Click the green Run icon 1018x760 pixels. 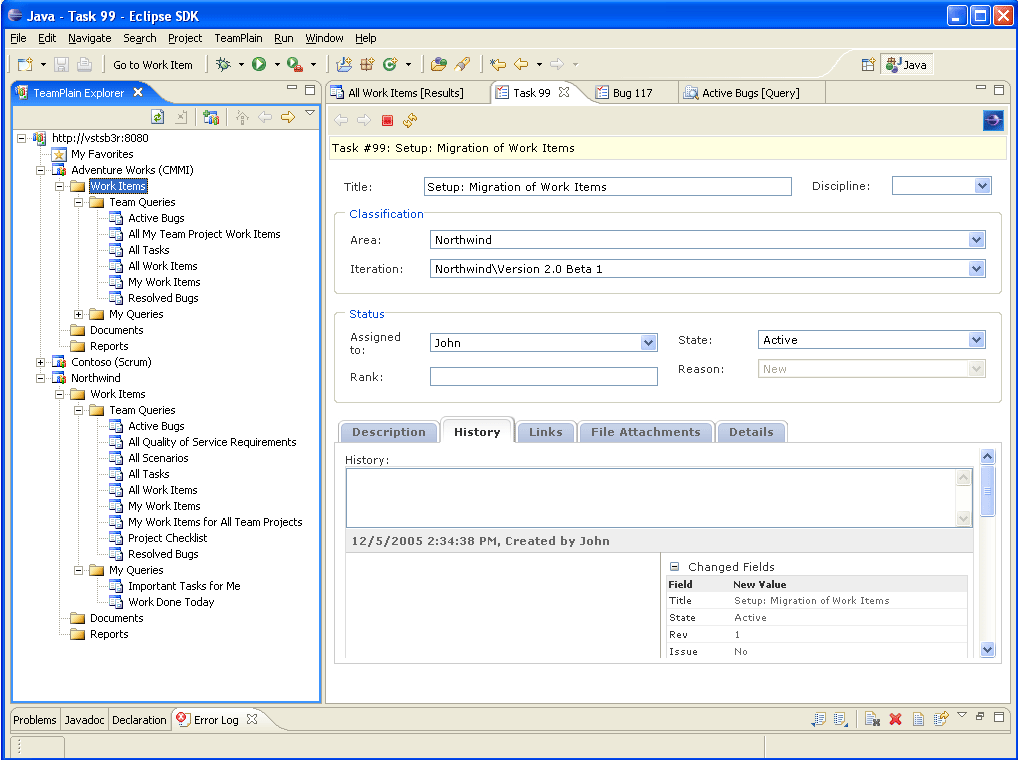click(259, 64)
